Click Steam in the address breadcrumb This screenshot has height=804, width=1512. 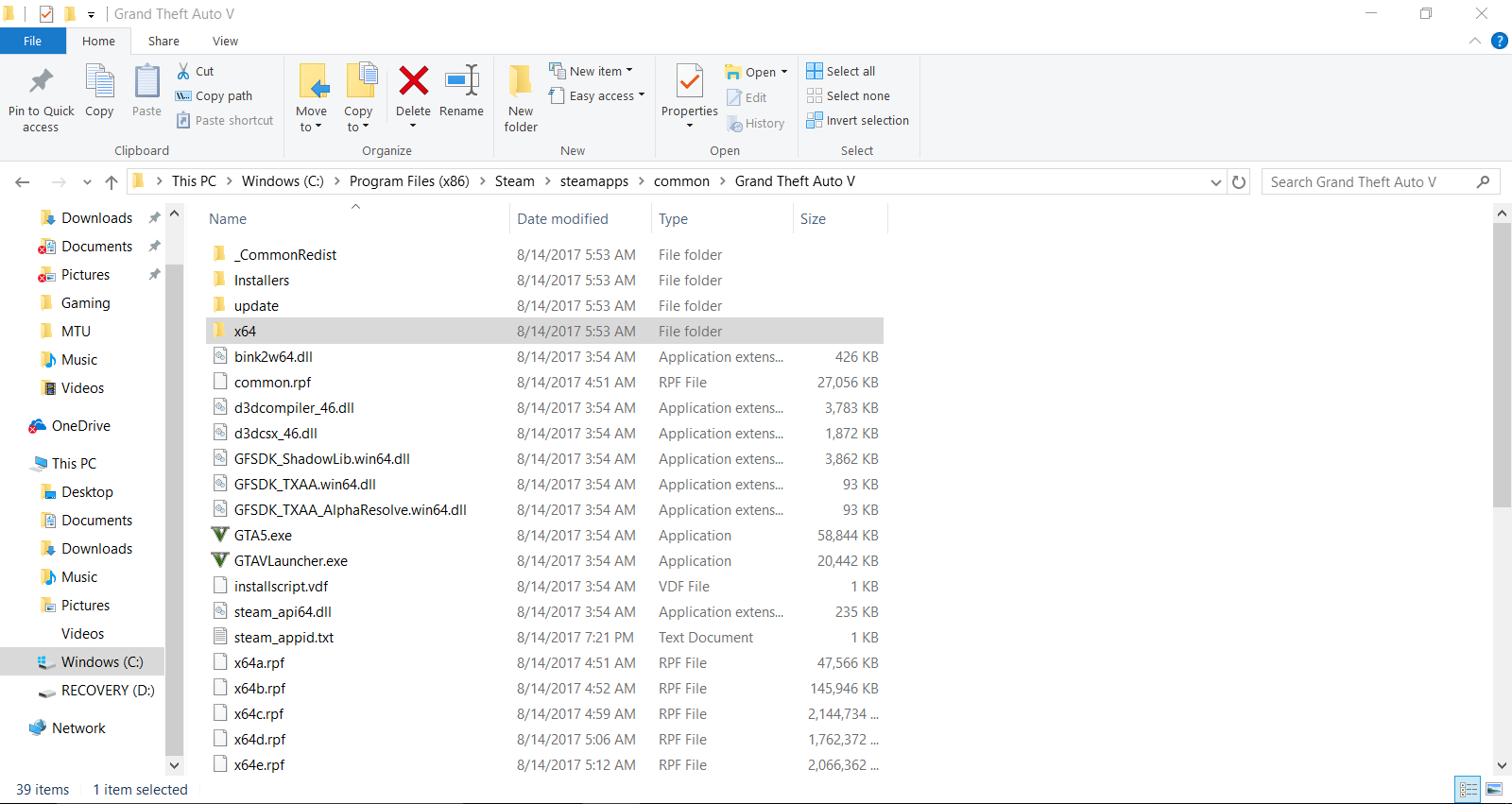(x=514, y=181)
